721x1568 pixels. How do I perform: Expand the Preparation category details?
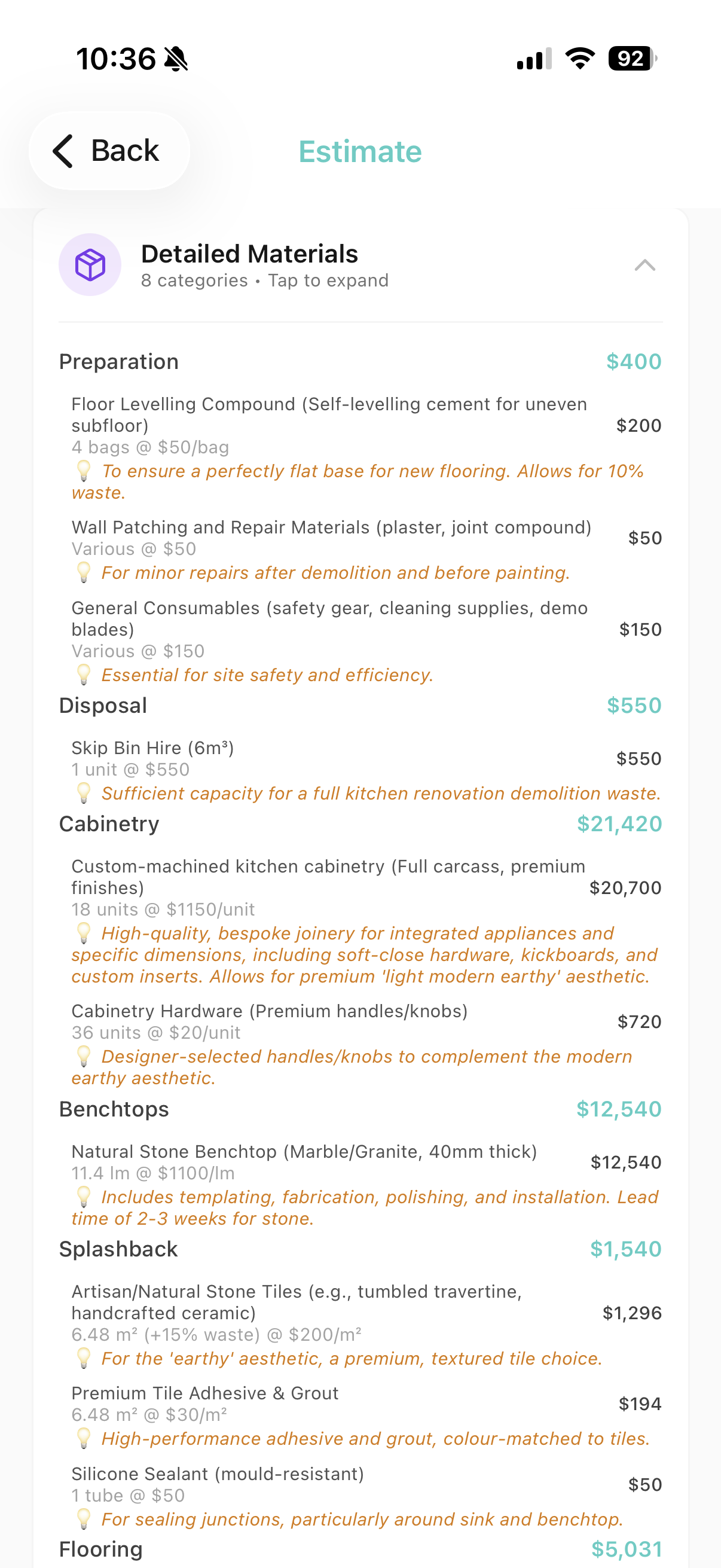tap(118, 362)
